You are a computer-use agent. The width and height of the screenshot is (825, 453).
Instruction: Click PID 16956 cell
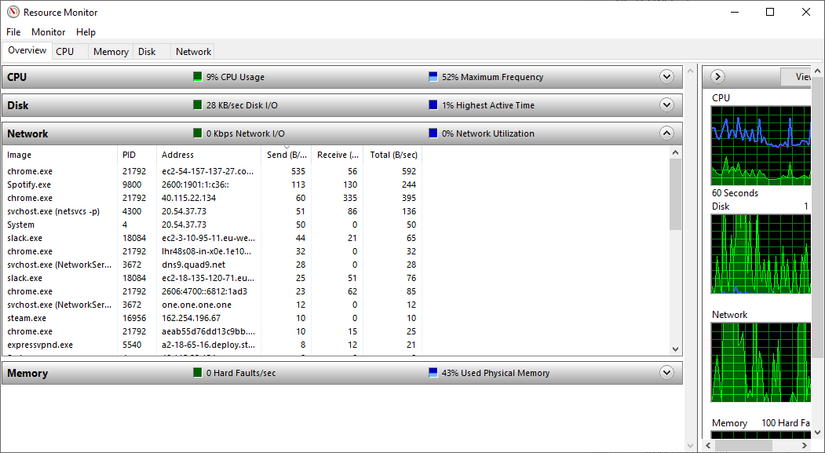(x=134, y=318)
